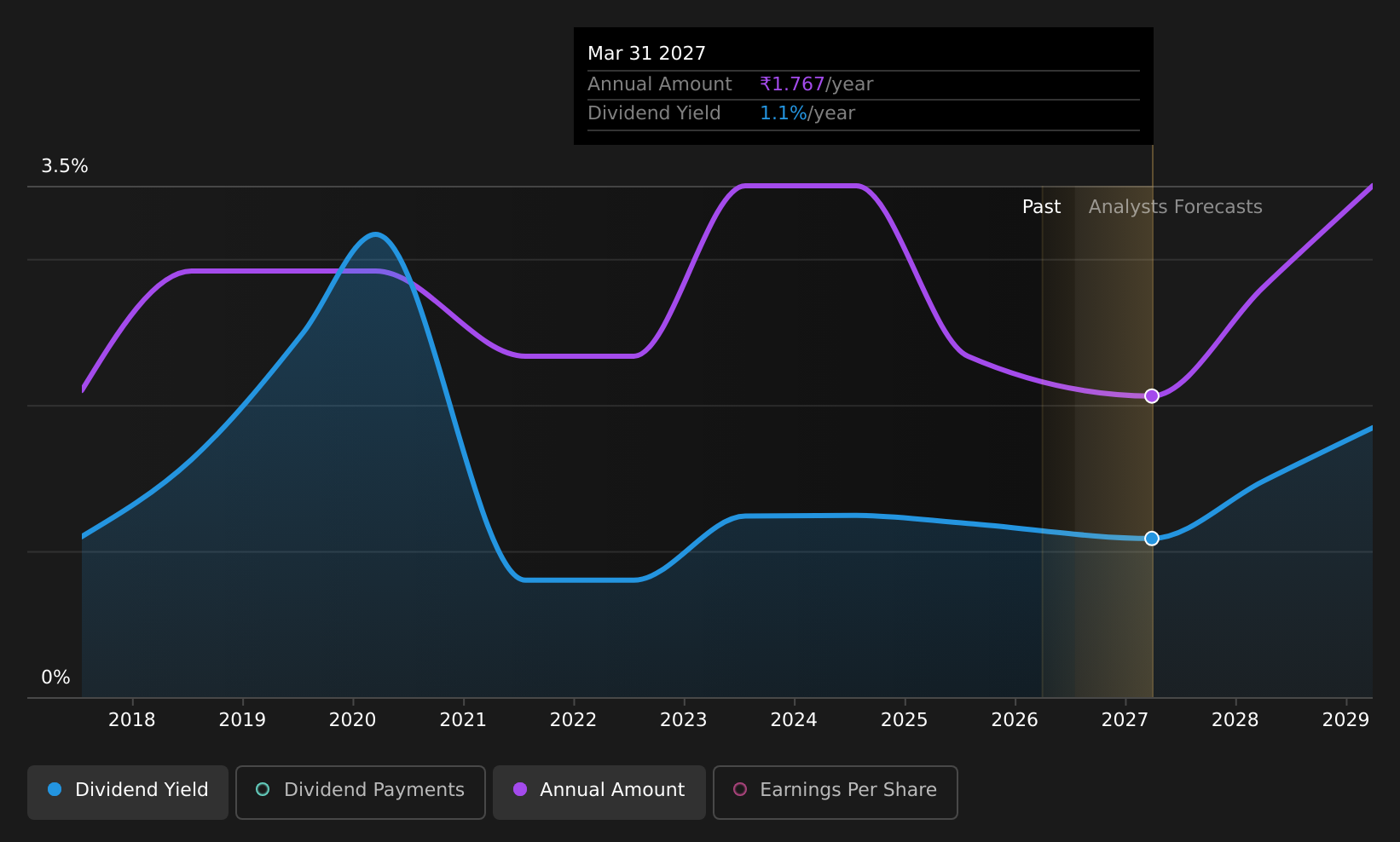Click the 1.1%/year dividend yield value
The image size is (1400, 842).
coord(807,113)
